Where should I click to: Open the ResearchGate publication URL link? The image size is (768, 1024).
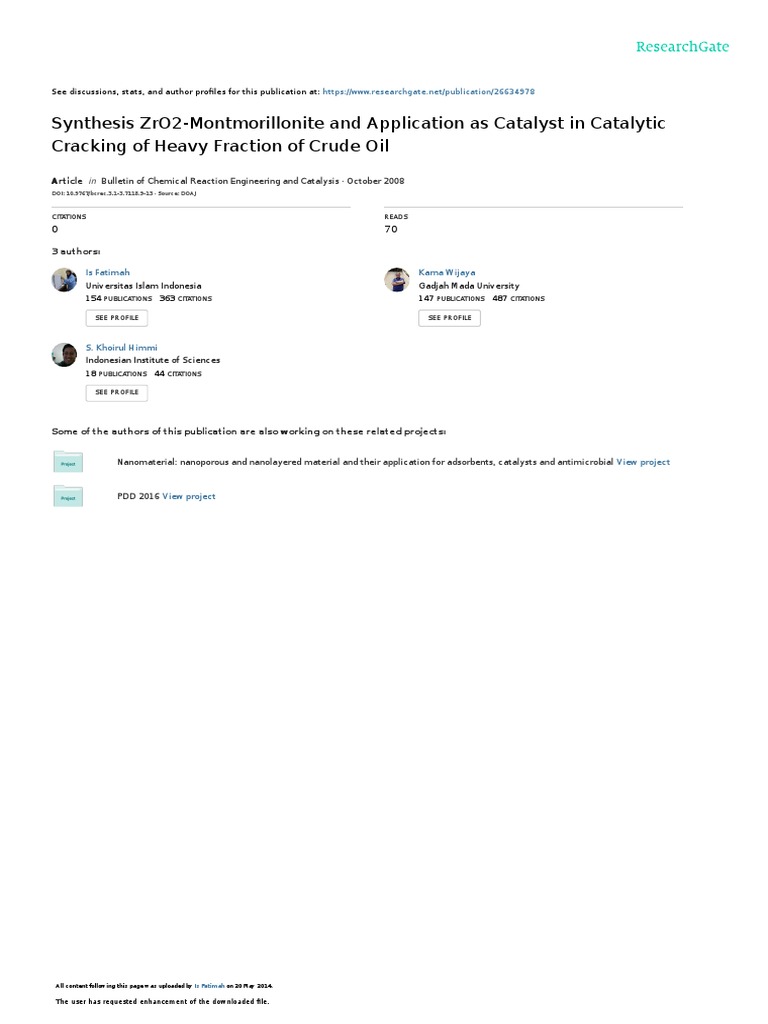[435, 91]
